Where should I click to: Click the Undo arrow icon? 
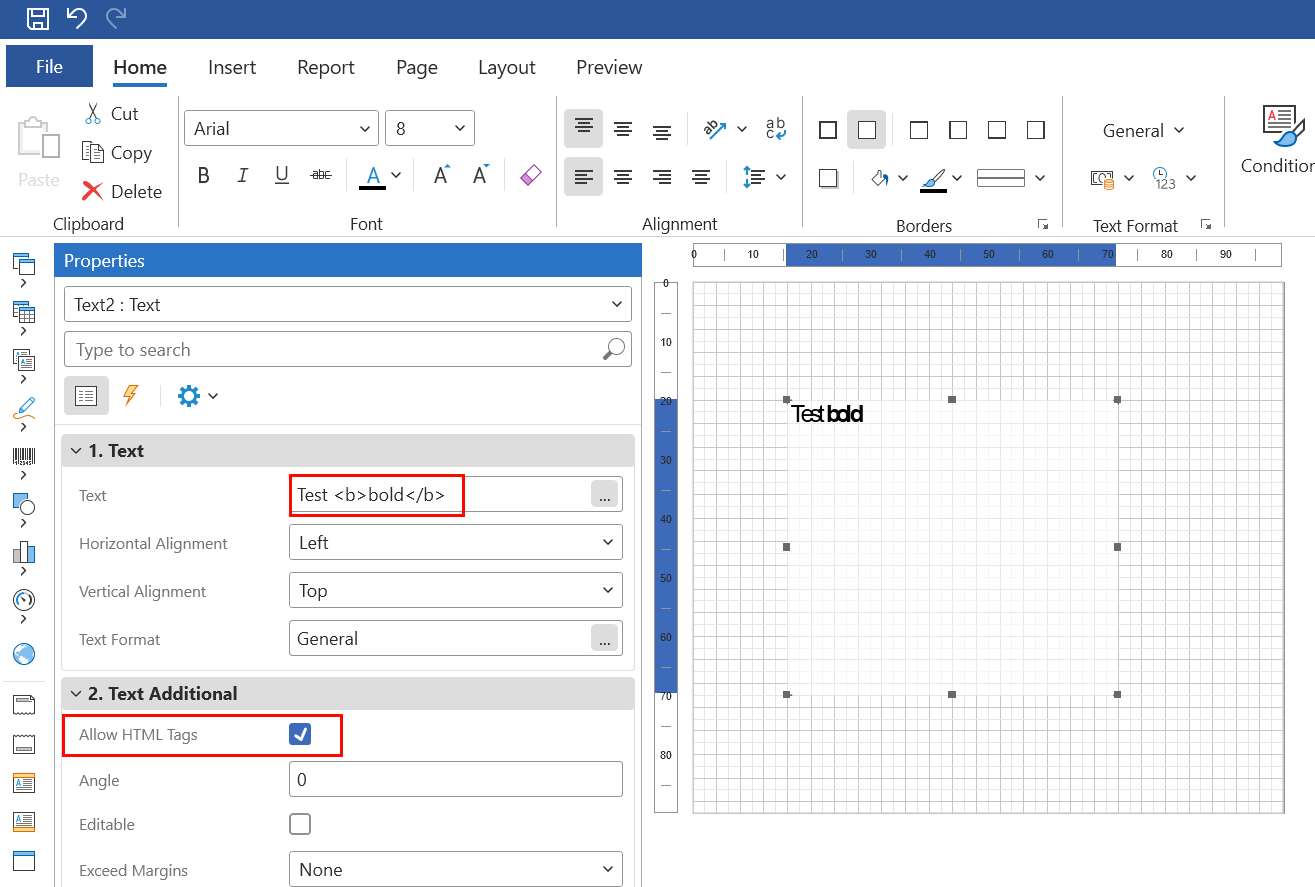point(77,18)
